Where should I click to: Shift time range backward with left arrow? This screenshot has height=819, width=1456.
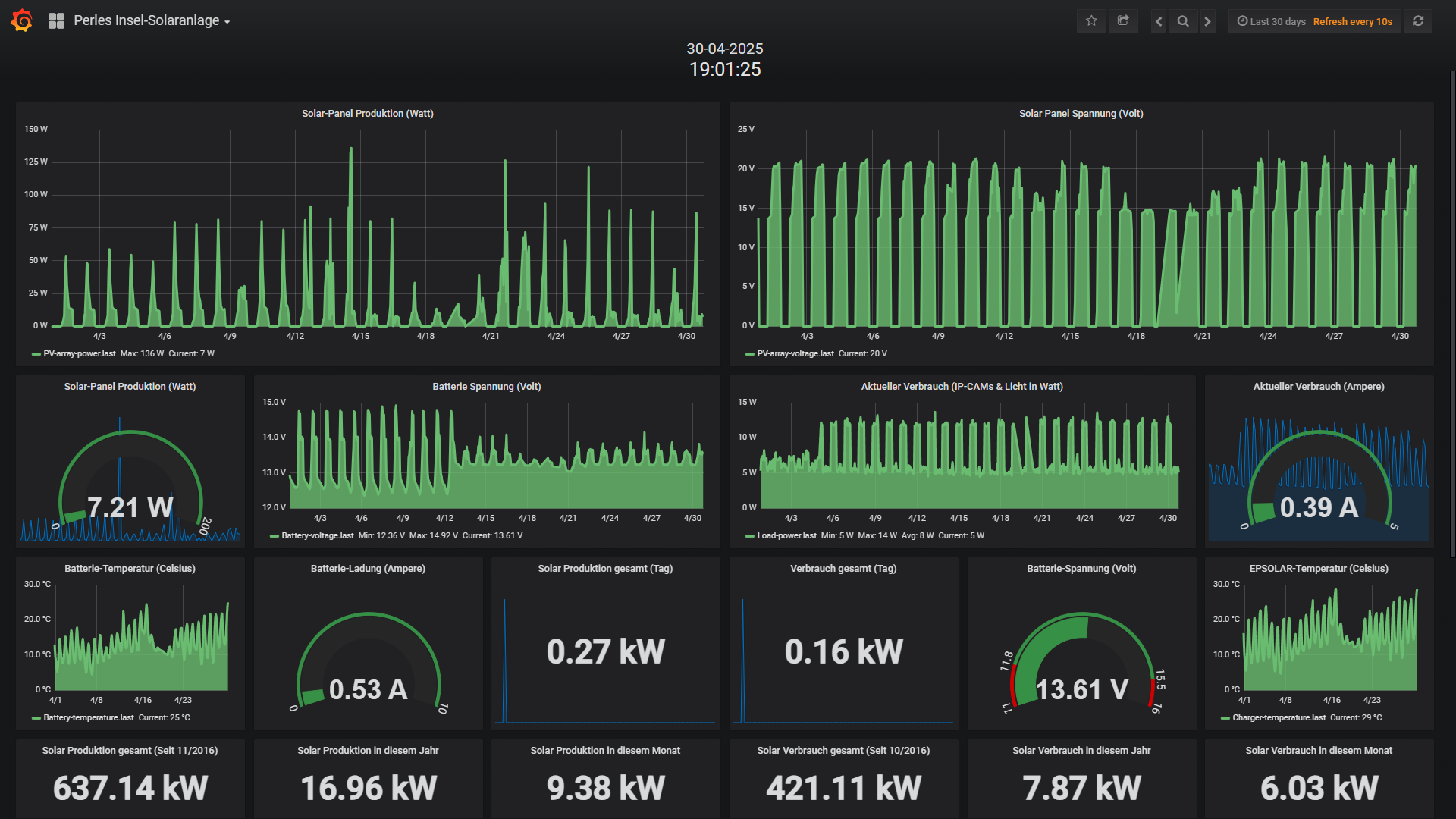point(1159,21)
